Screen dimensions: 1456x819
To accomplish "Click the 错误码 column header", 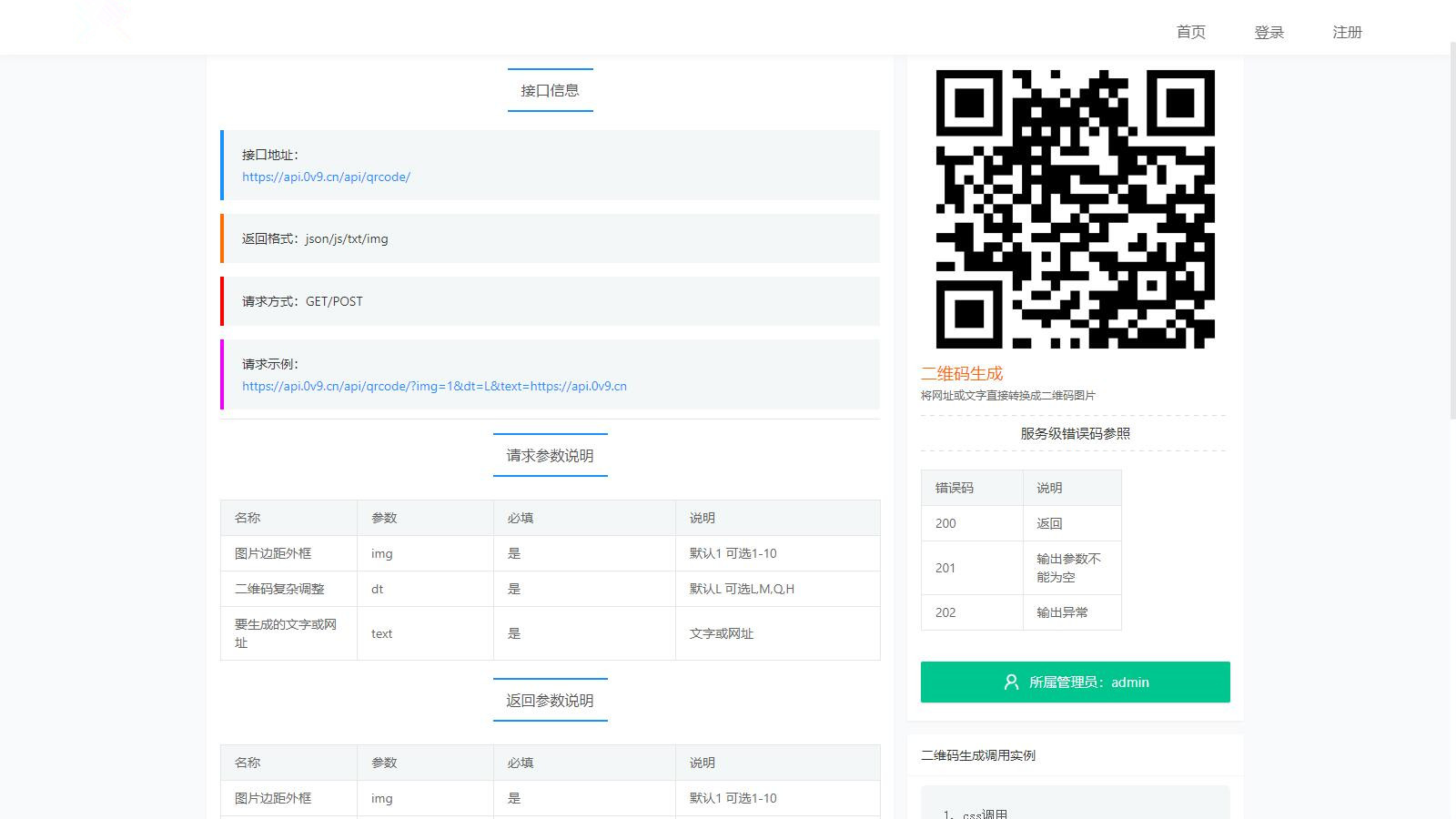I will pyautogui.click(x=972, y=488).
